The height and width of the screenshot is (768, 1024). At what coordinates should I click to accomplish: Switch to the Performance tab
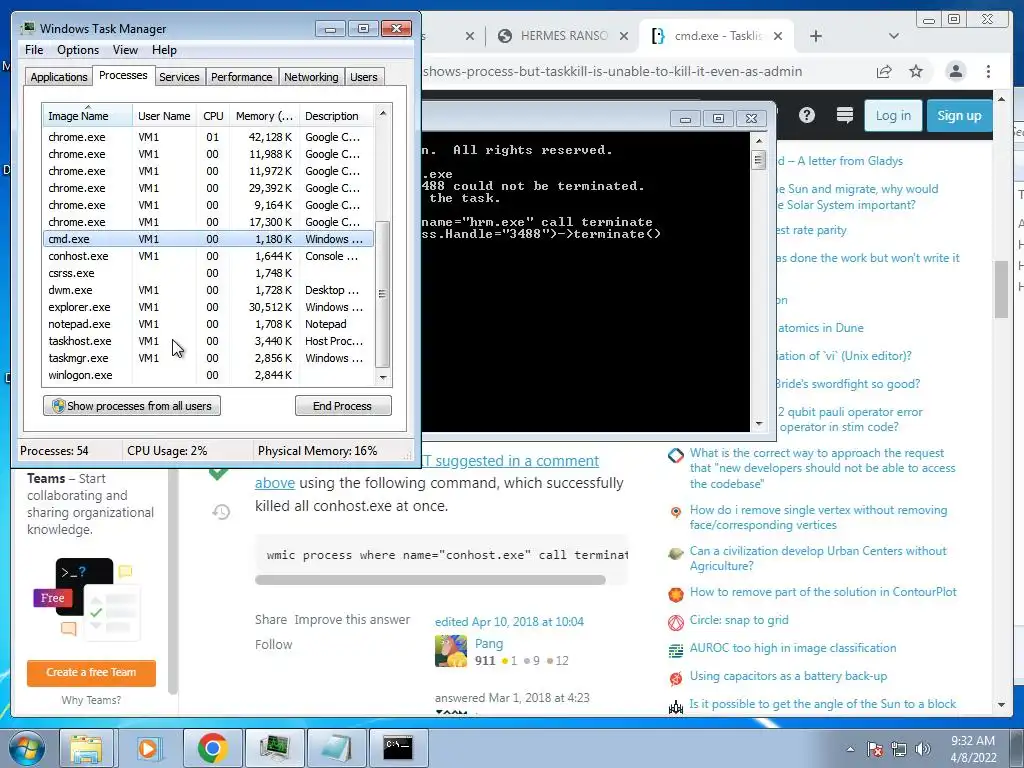(x=241, y=77)
